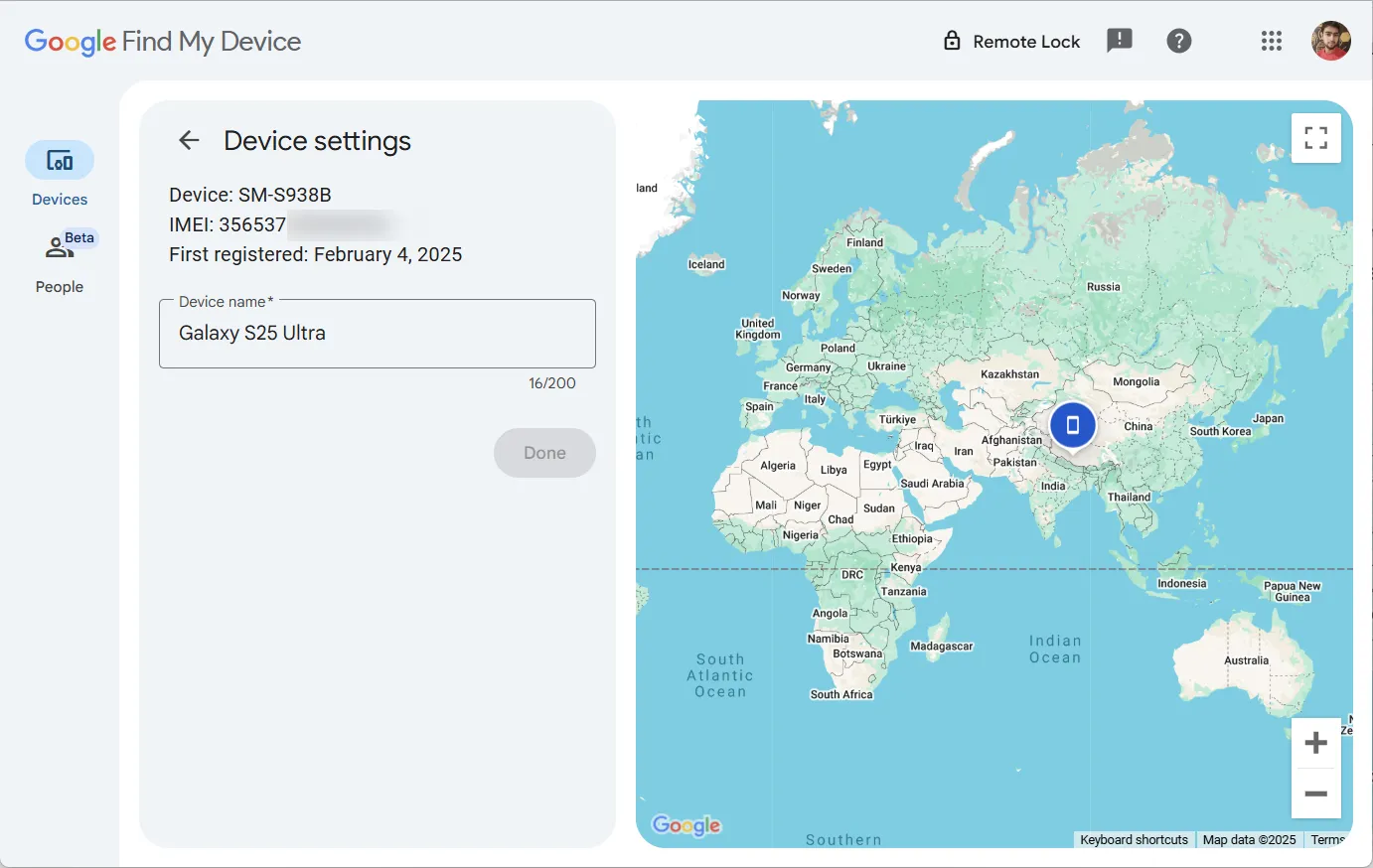Click inside the Device name field
This screenshot has height=868, width=1373.
[x=378, y=334]
